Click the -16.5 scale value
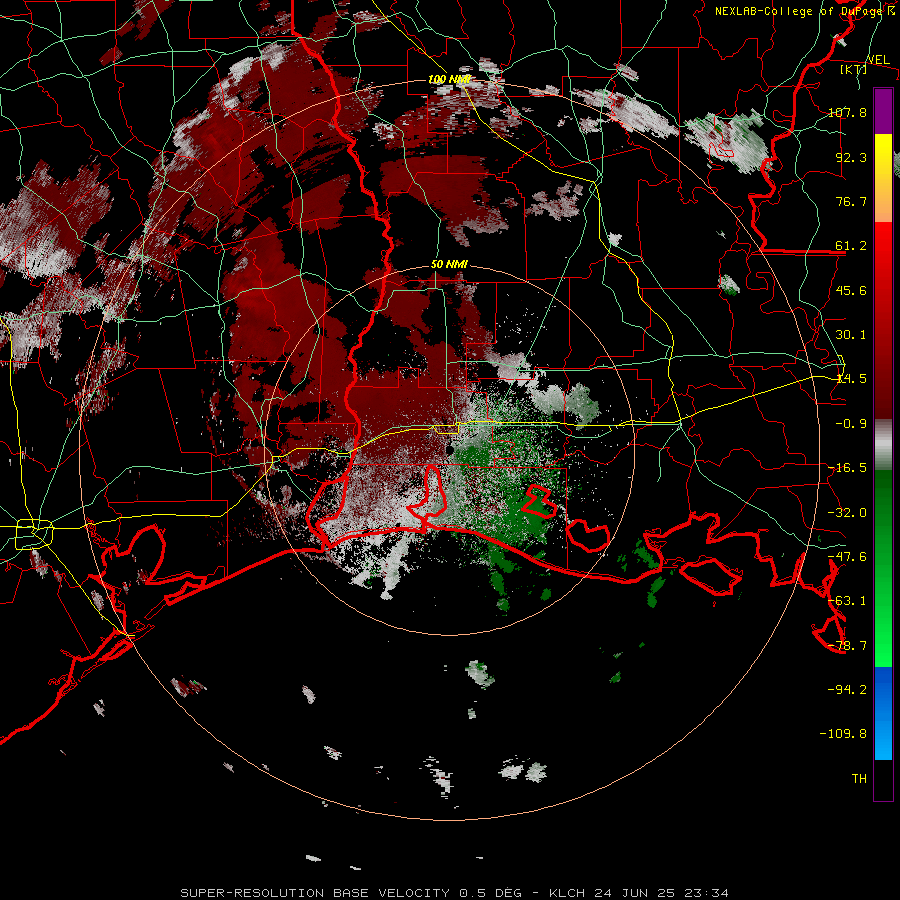Viewport: 900px width, 900px height. point(848,467)
